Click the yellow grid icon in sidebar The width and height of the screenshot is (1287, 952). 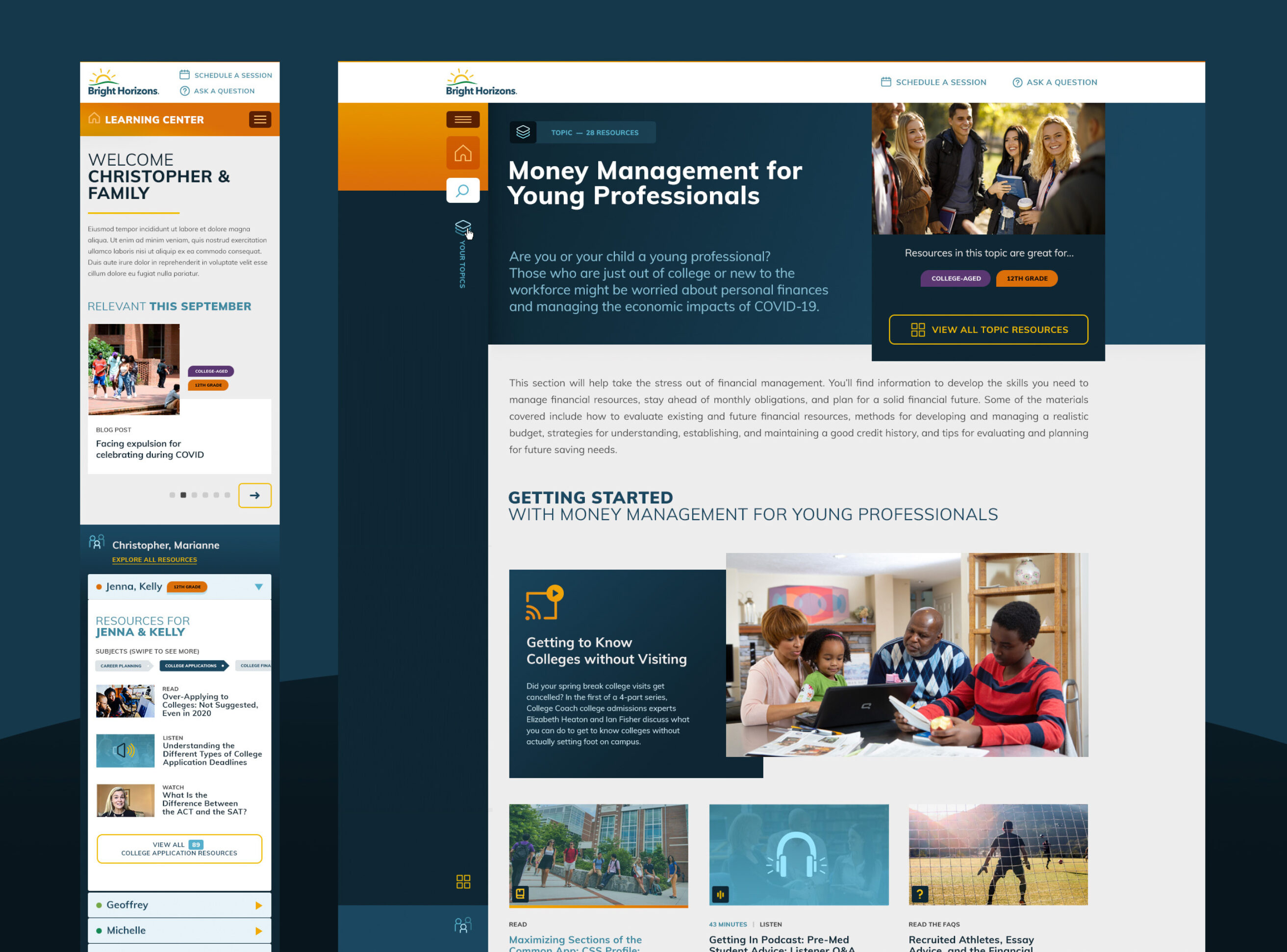463,881
